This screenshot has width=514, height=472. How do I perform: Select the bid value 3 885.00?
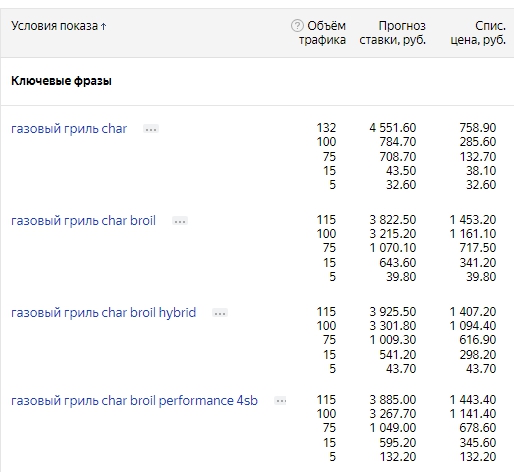(393, 400)
